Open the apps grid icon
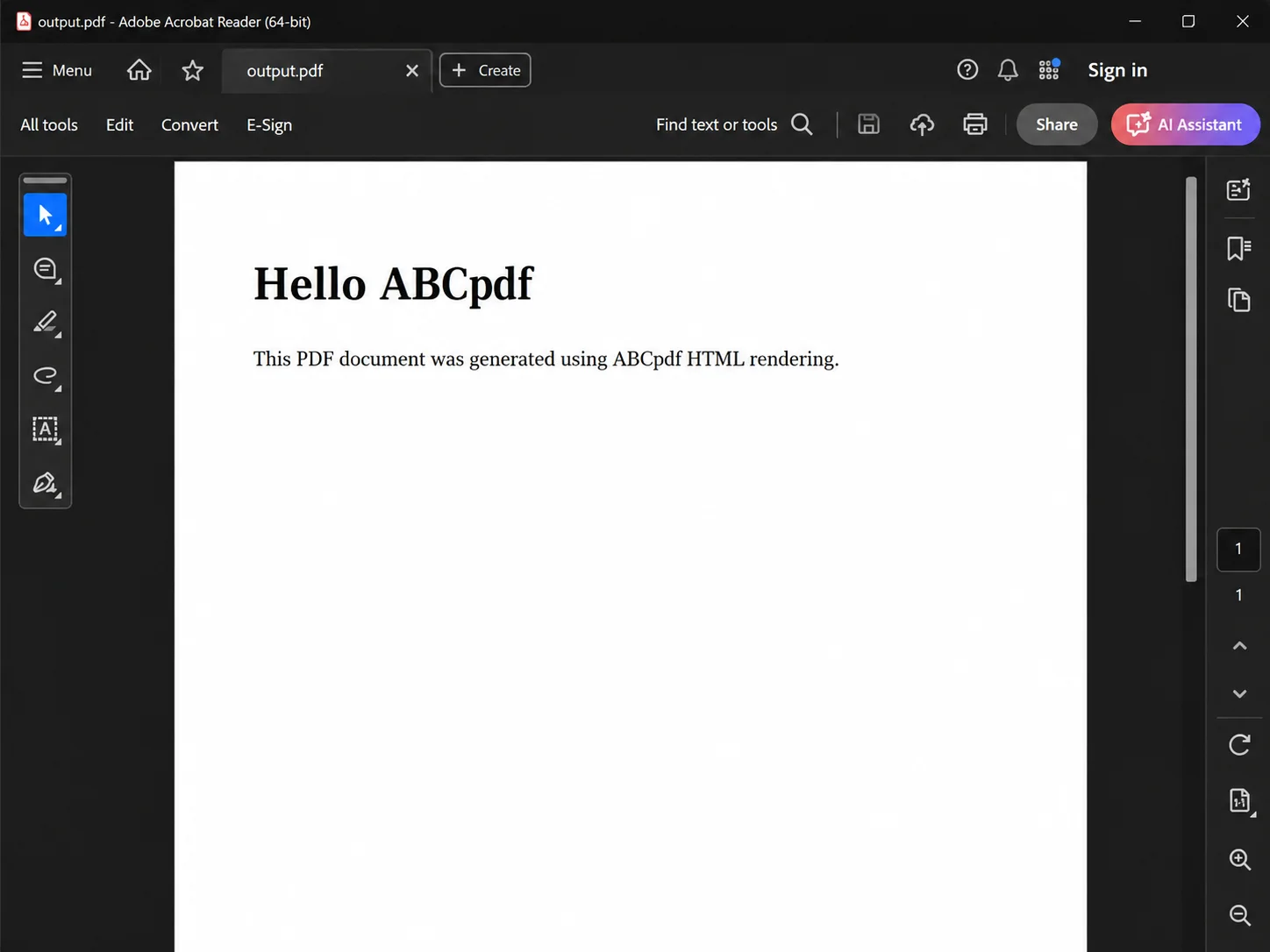The image size is (1270, 952). pyautogui.click(x=1049, y=70)
